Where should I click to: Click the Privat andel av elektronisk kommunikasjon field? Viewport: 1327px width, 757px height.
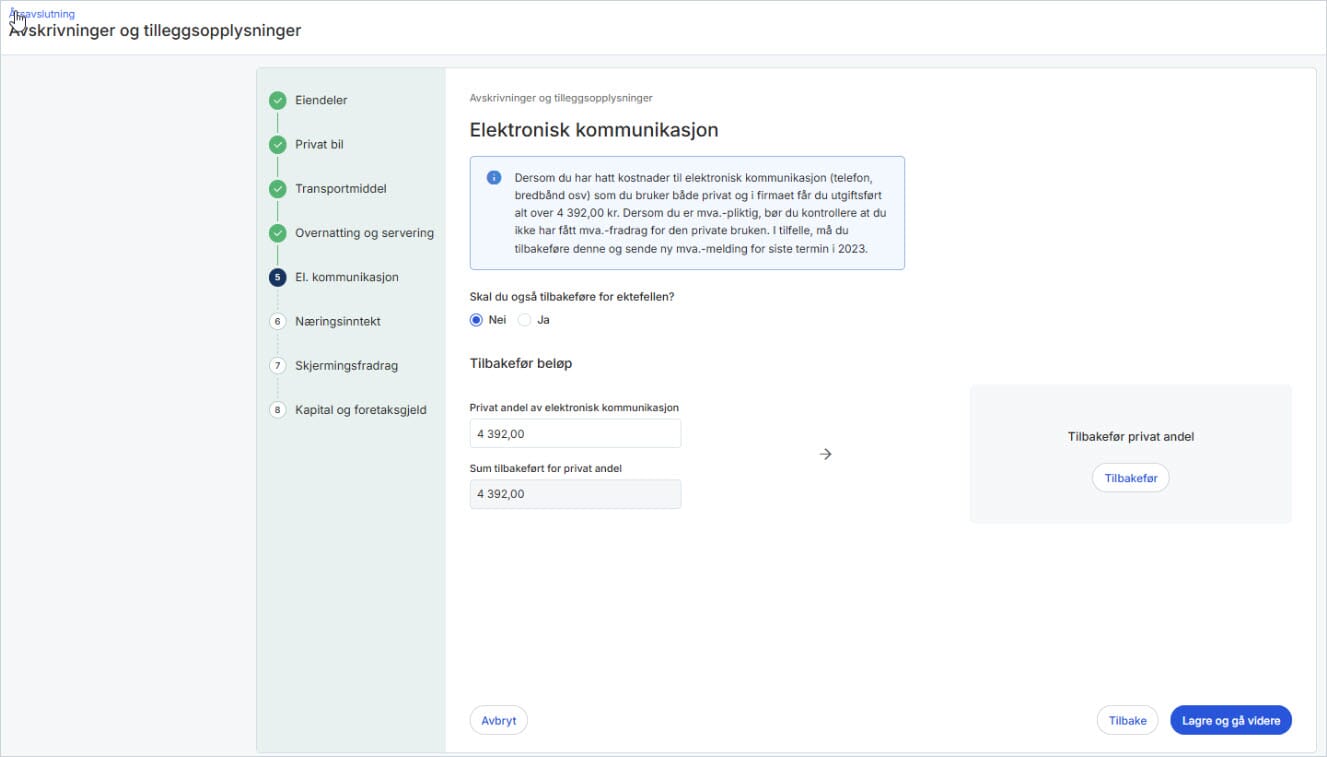pos(575,433)
